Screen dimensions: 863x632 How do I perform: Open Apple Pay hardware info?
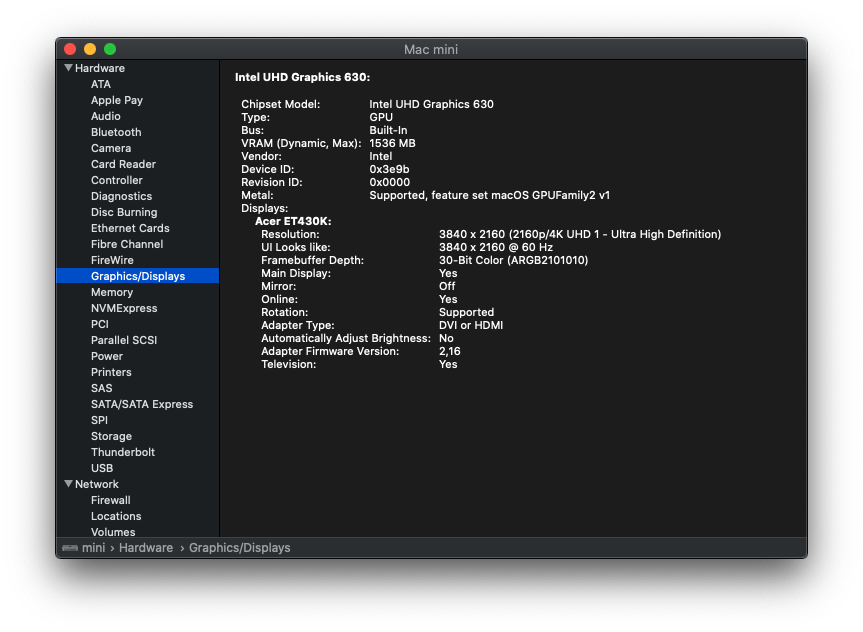click(x=117, y=100)
